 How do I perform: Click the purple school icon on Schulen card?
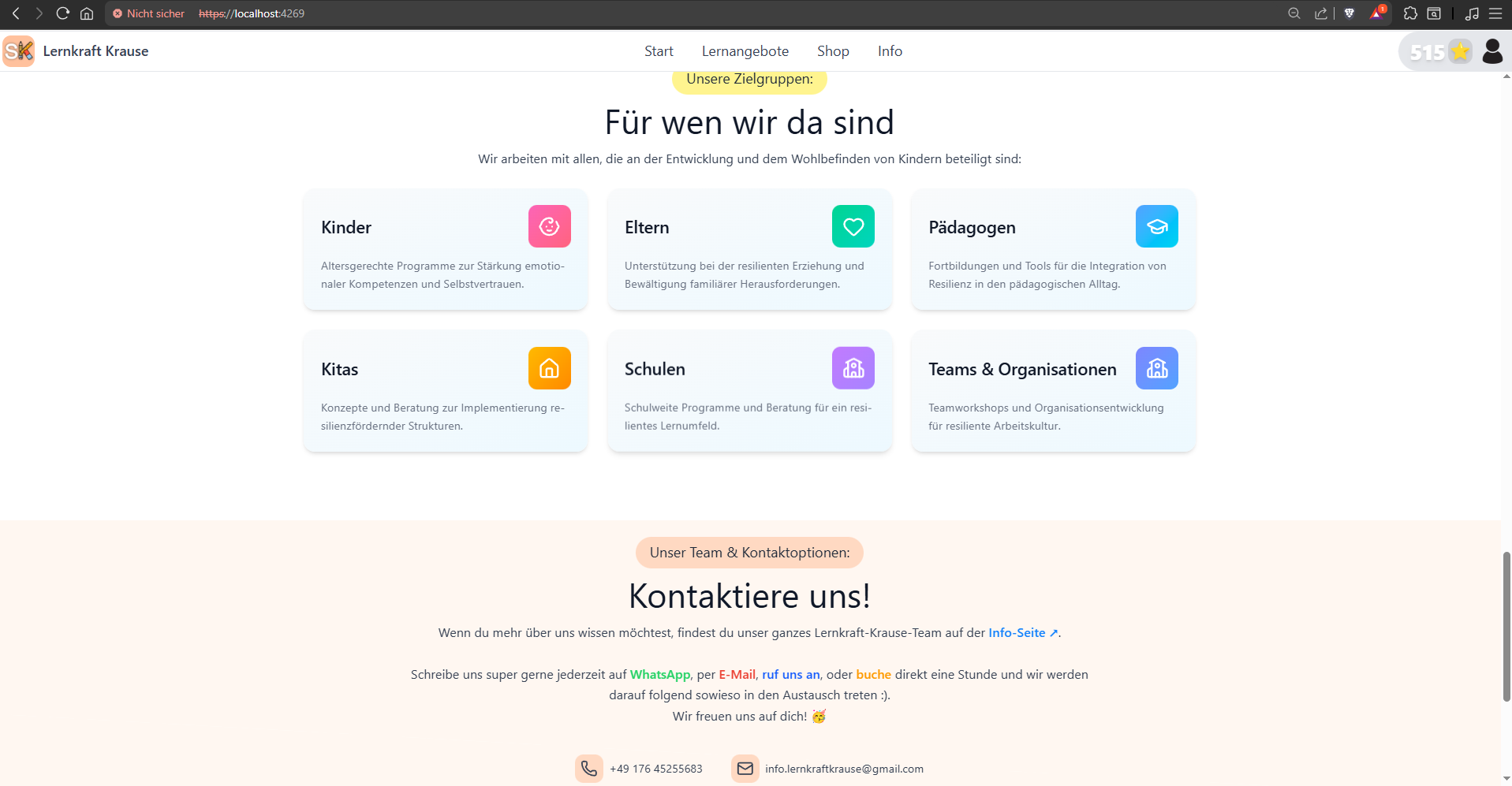click(x=853, y=368)
